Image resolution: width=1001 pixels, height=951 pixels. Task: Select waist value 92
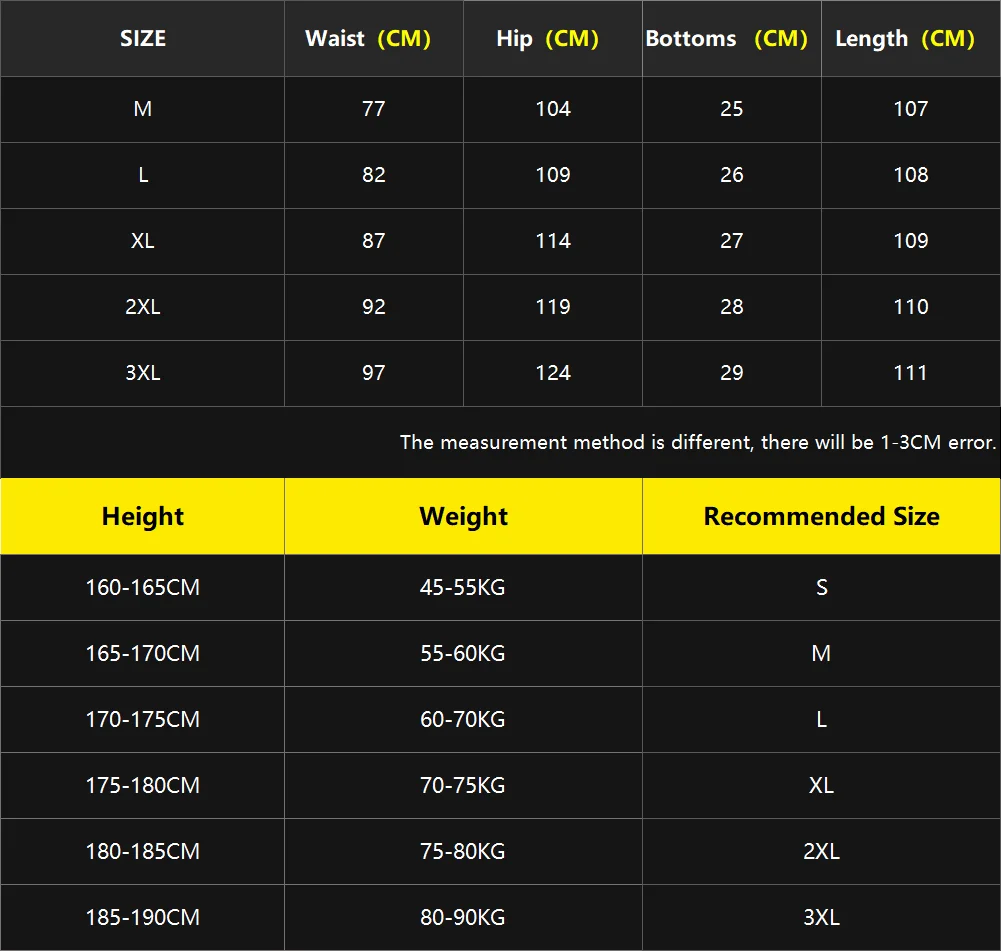[x=373, y=307]
